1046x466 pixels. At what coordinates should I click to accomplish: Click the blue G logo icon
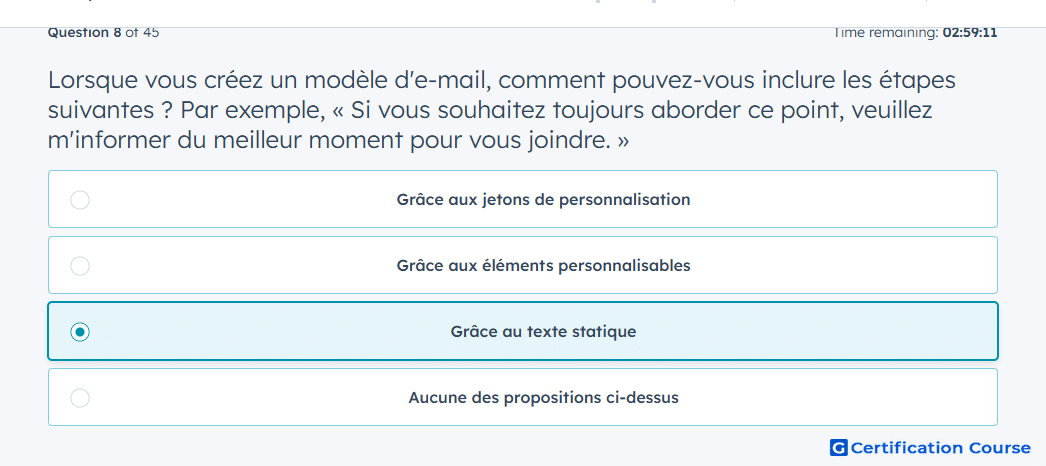coord(839,447)
